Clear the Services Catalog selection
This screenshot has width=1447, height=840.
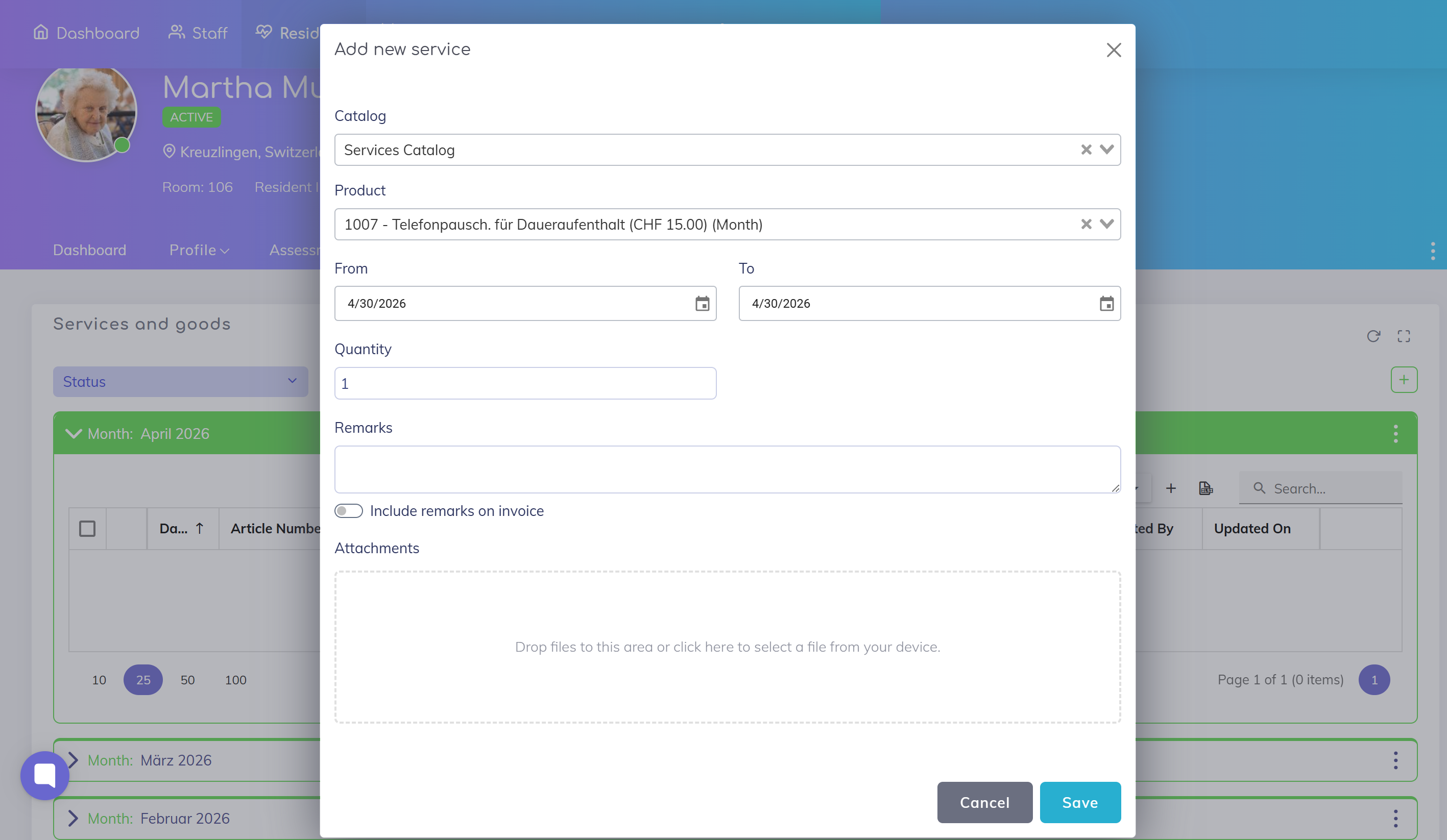[1086, 150]
